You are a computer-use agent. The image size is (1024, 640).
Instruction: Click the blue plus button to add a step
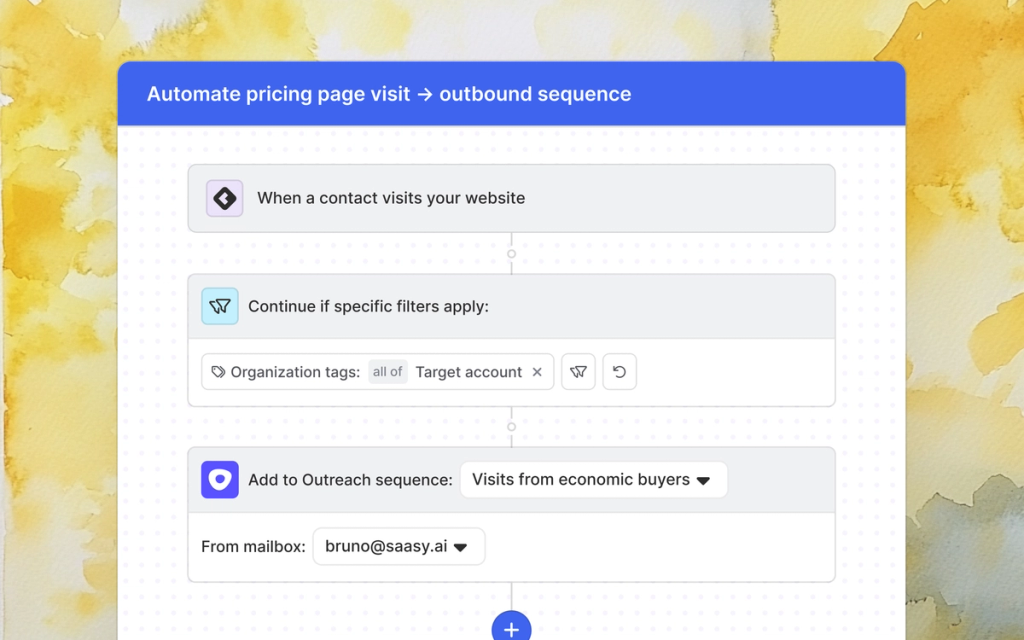[x=511, y=627]
